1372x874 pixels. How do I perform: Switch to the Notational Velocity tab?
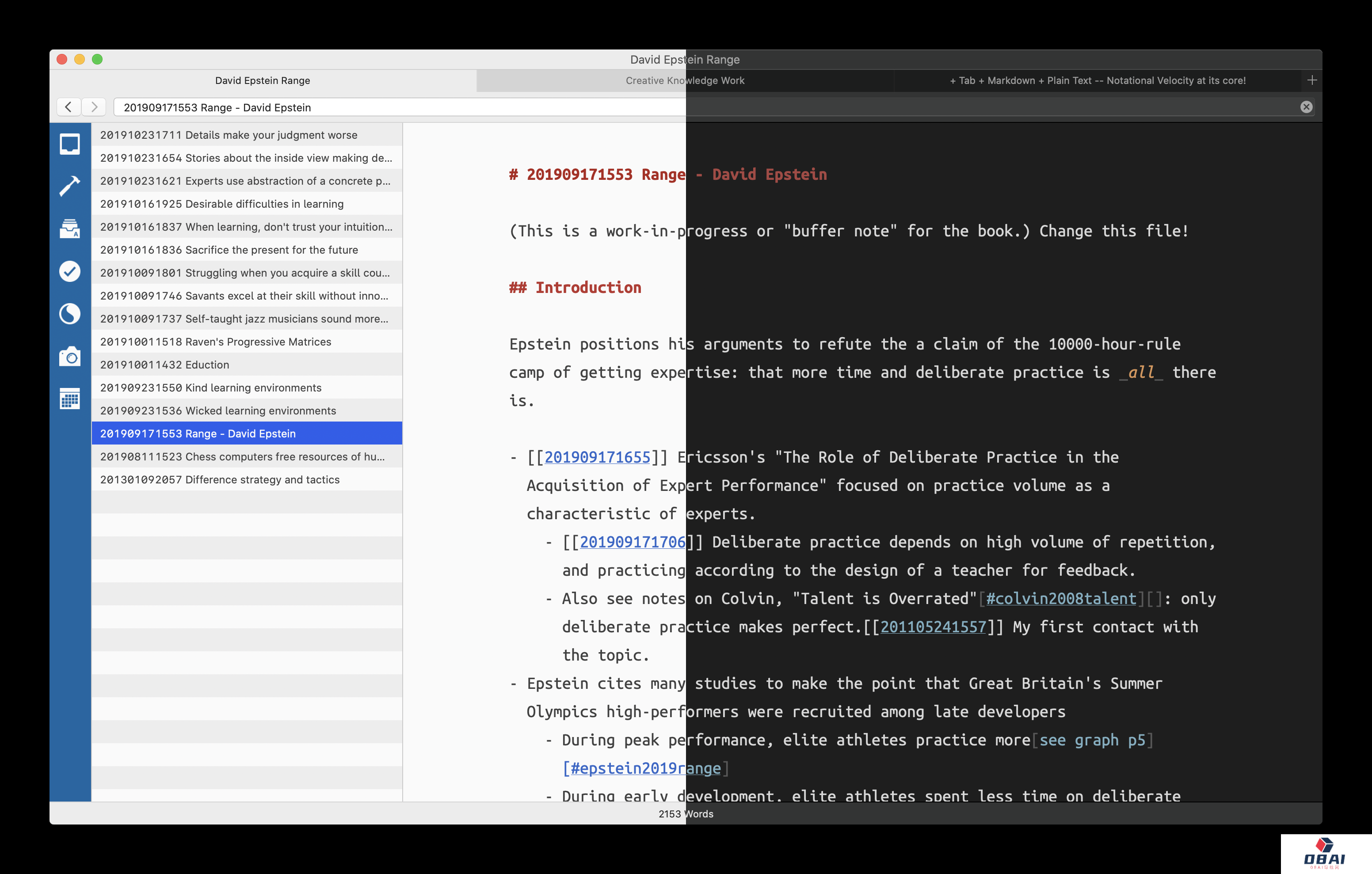(1097, 80)
